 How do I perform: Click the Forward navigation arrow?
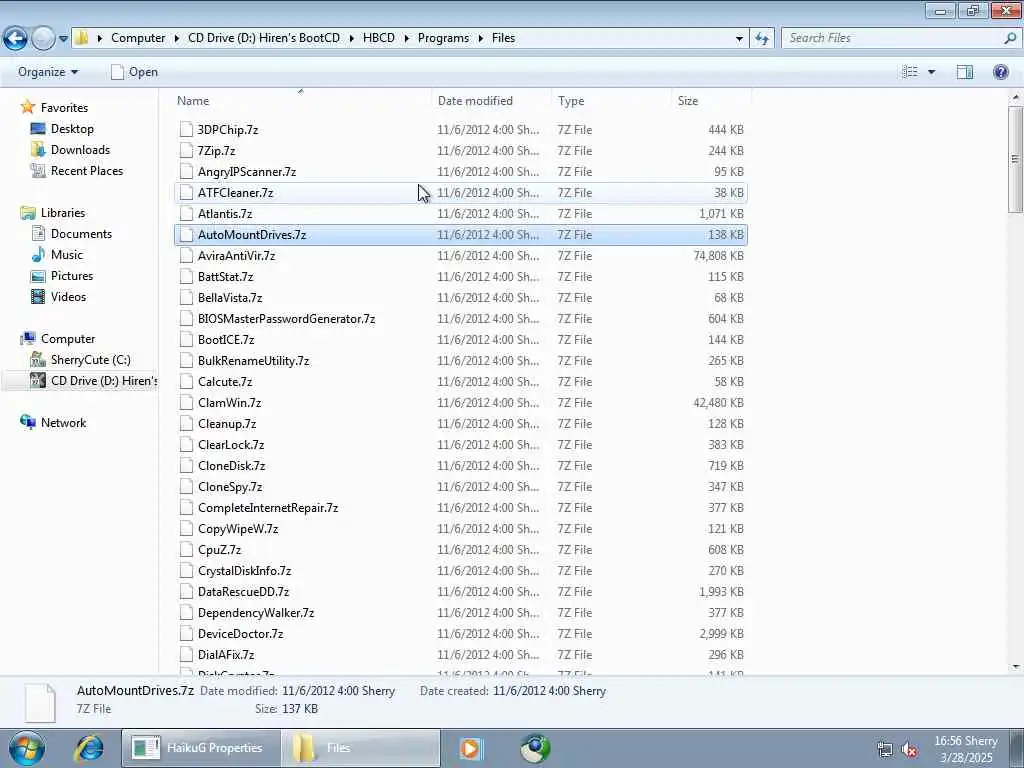point(43,39)
